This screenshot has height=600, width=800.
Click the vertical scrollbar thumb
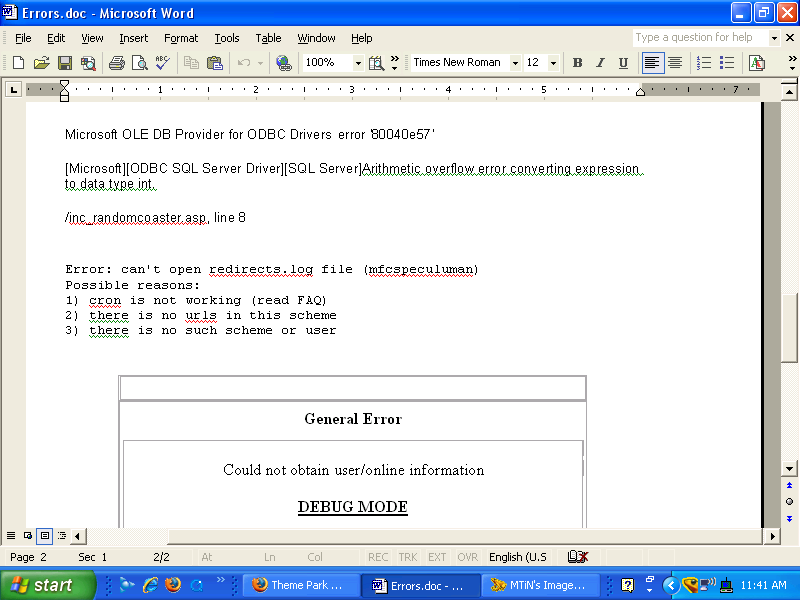coord(789,328)
